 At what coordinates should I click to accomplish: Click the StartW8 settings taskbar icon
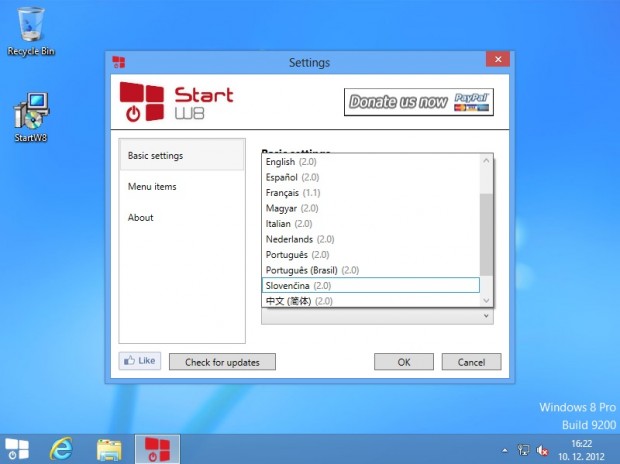coord(157,449)
